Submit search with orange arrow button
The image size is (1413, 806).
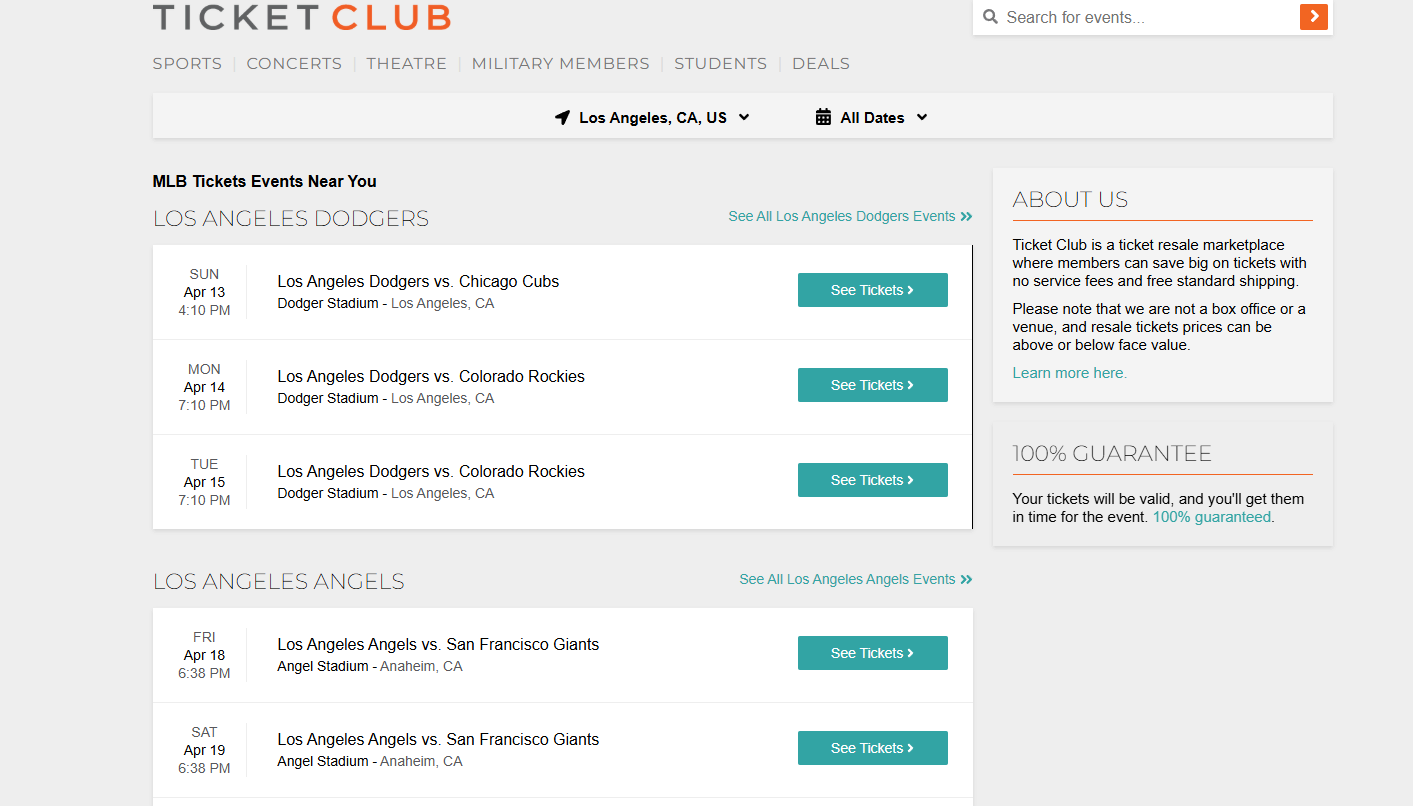(1314, 17)
